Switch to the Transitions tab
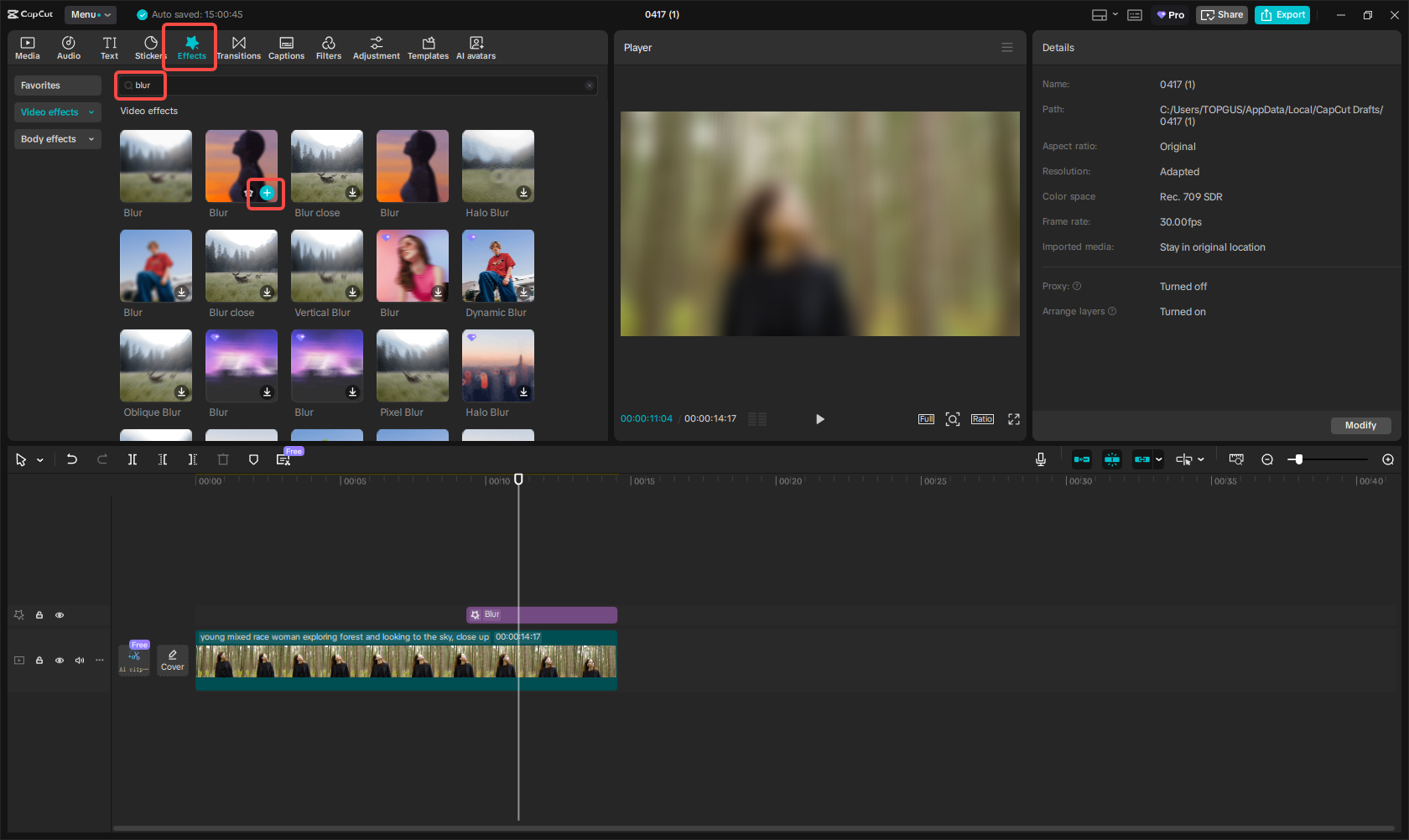The width and height of the screenshot is (1409, 840). tap(238, 48)
